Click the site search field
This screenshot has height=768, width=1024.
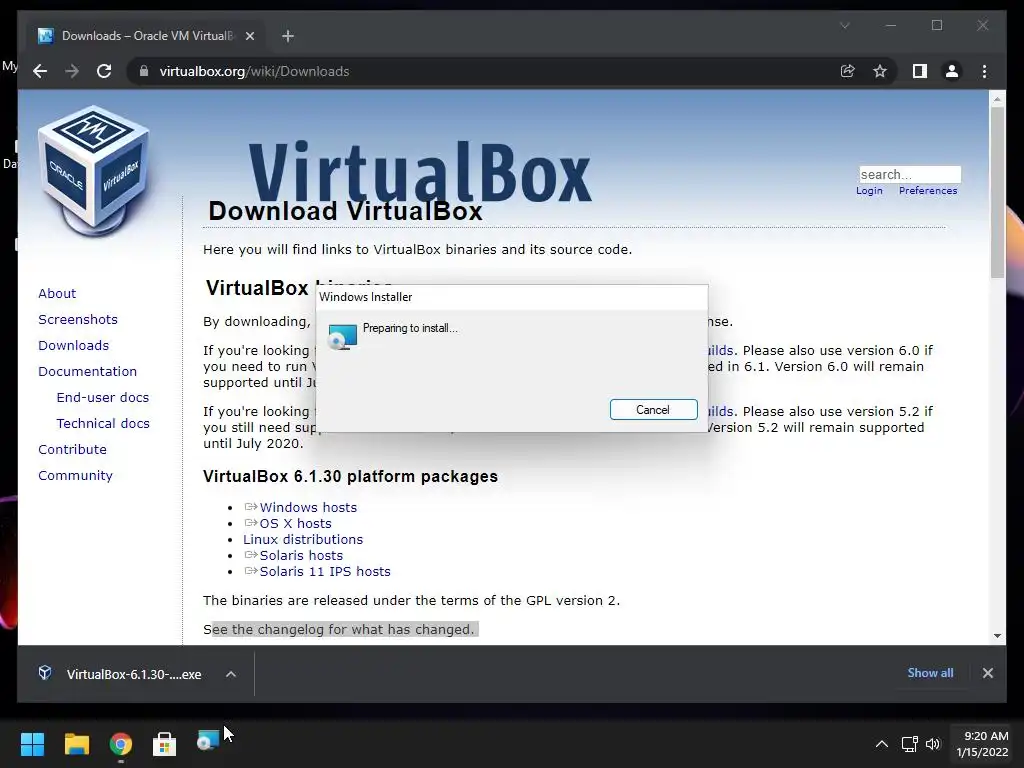(910, 174)
